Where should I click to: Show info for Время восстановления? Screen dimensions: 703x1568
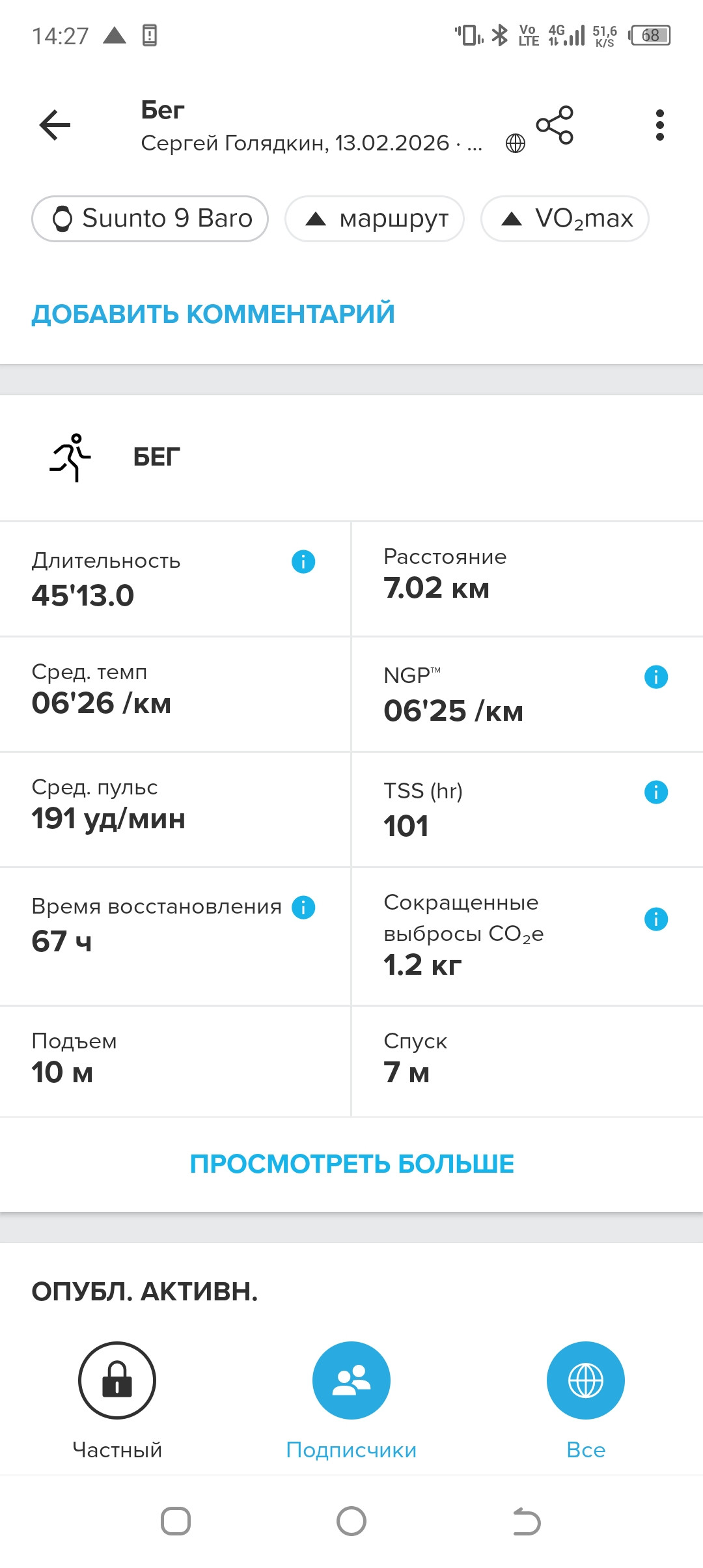coord(303,907)
